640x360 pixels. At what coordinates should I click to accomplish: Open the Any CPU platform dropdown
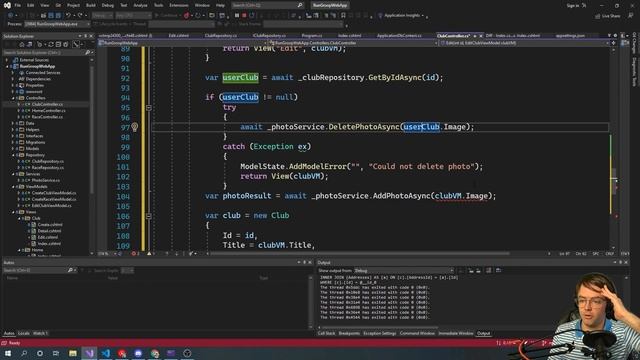point(133,16)
